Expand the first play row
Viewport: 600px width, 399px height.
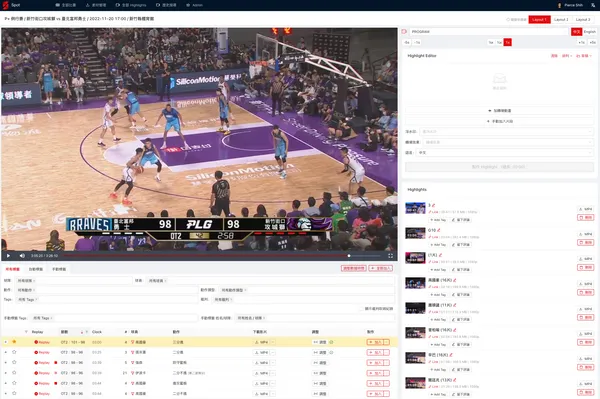pyautogui.click(x=6, y=342)
